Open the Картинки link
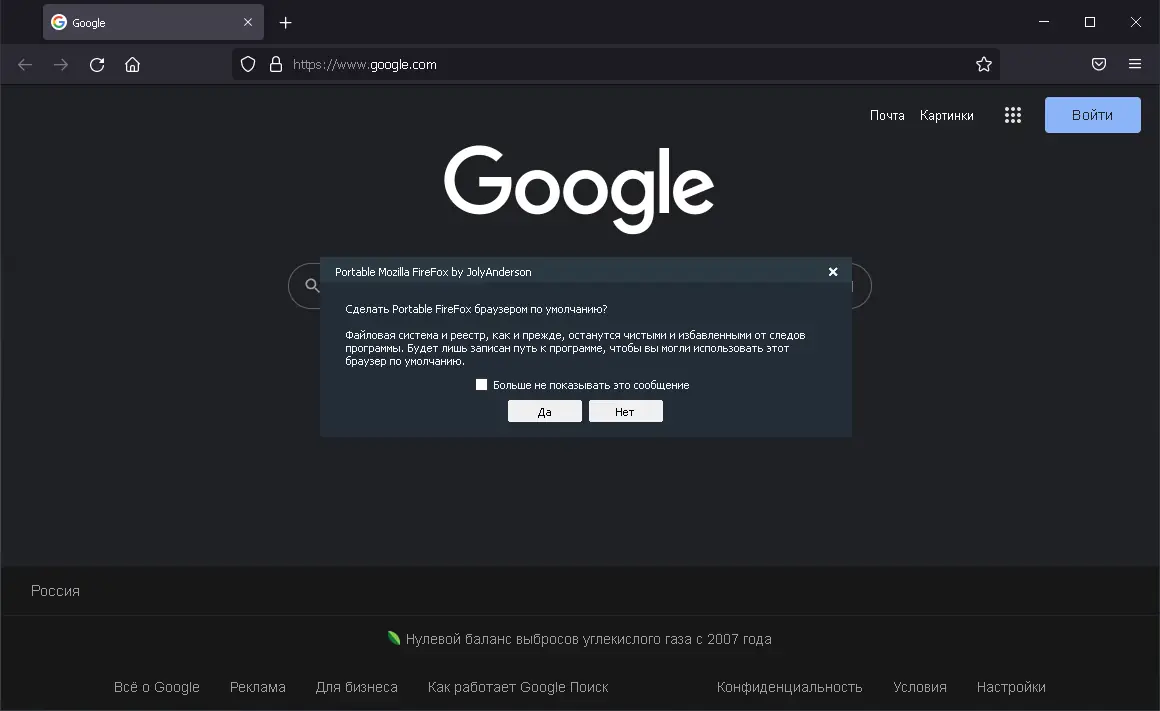 coord(946,115)
